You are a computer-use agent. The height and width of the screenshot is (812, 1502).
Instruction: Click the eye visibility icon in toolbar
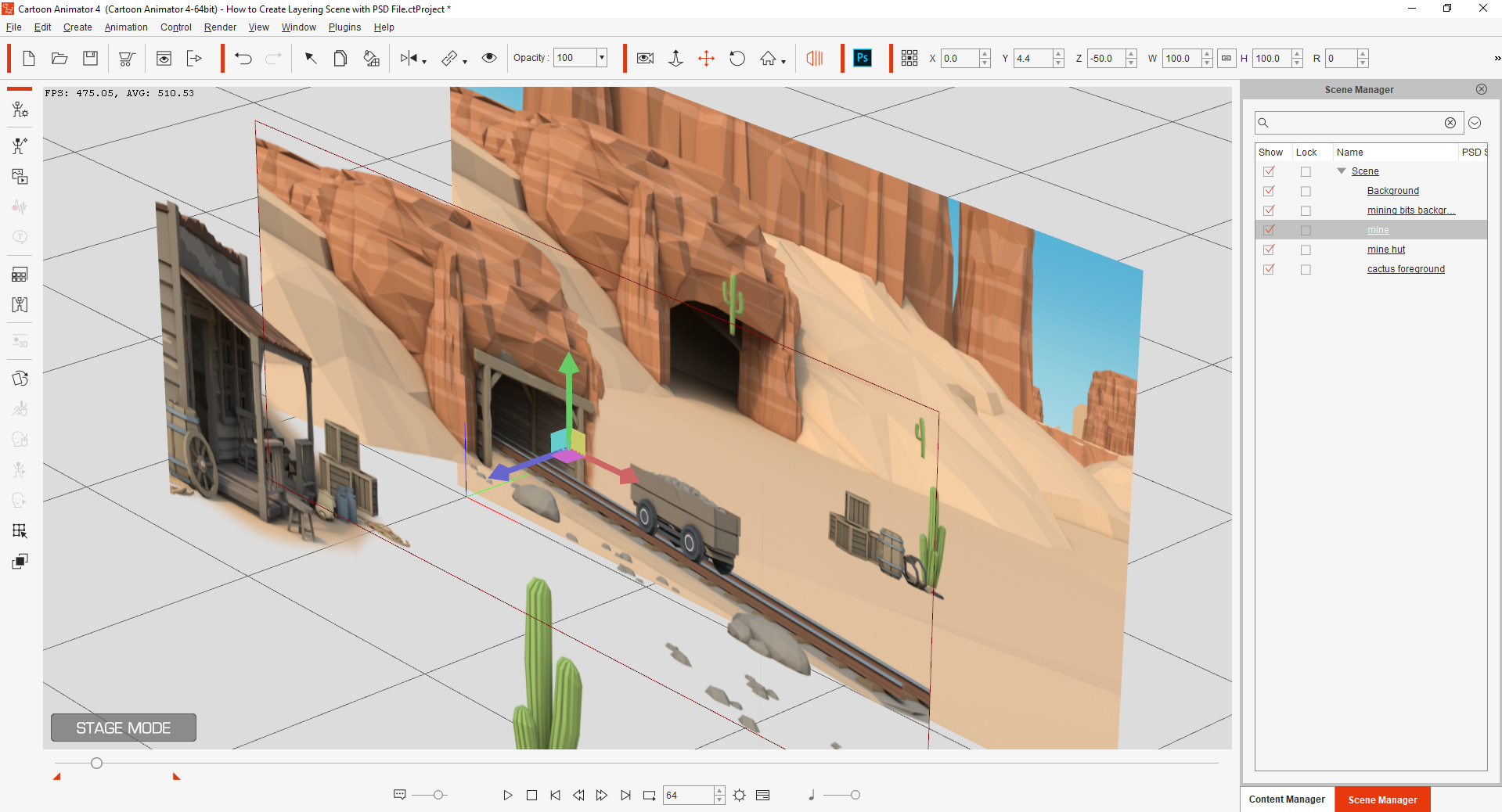(489, 58)
